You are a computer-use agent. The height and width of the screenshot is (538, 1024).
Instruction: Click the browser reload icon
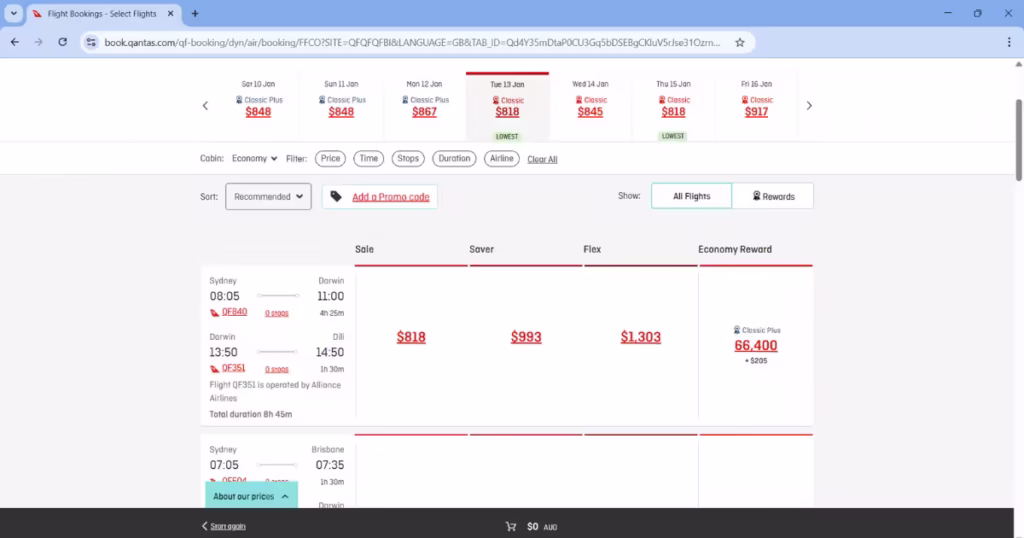(x=63, y=42)
